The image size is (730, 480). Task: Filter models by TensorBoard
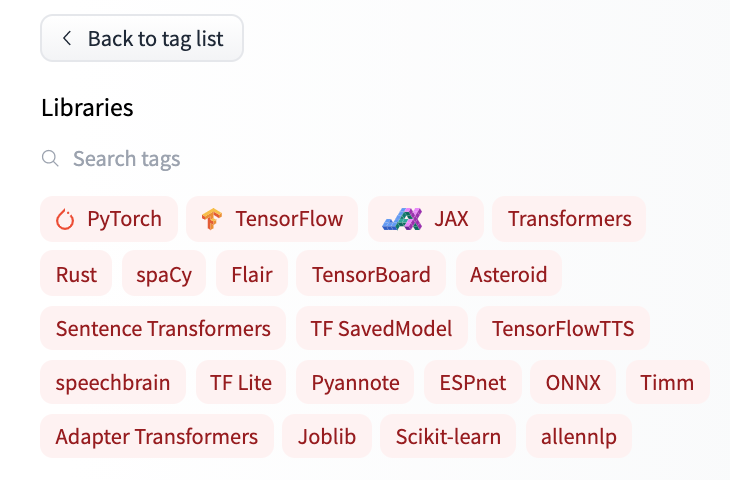[371, 274]
